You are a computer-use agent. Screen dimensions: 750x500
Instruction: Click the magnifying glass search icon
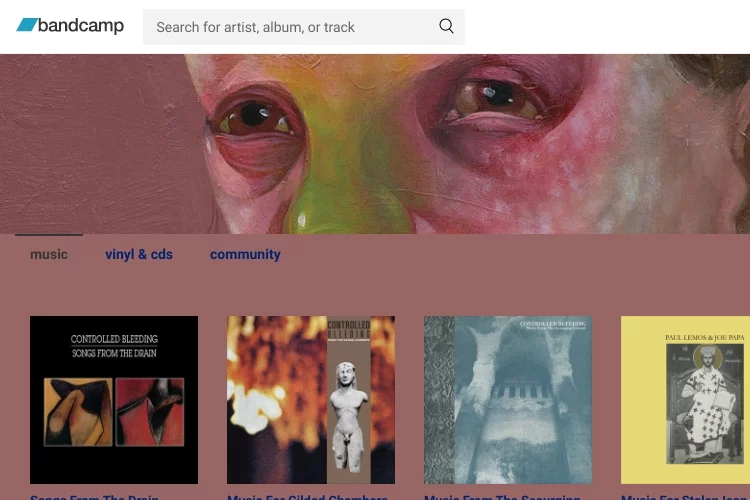446,26
